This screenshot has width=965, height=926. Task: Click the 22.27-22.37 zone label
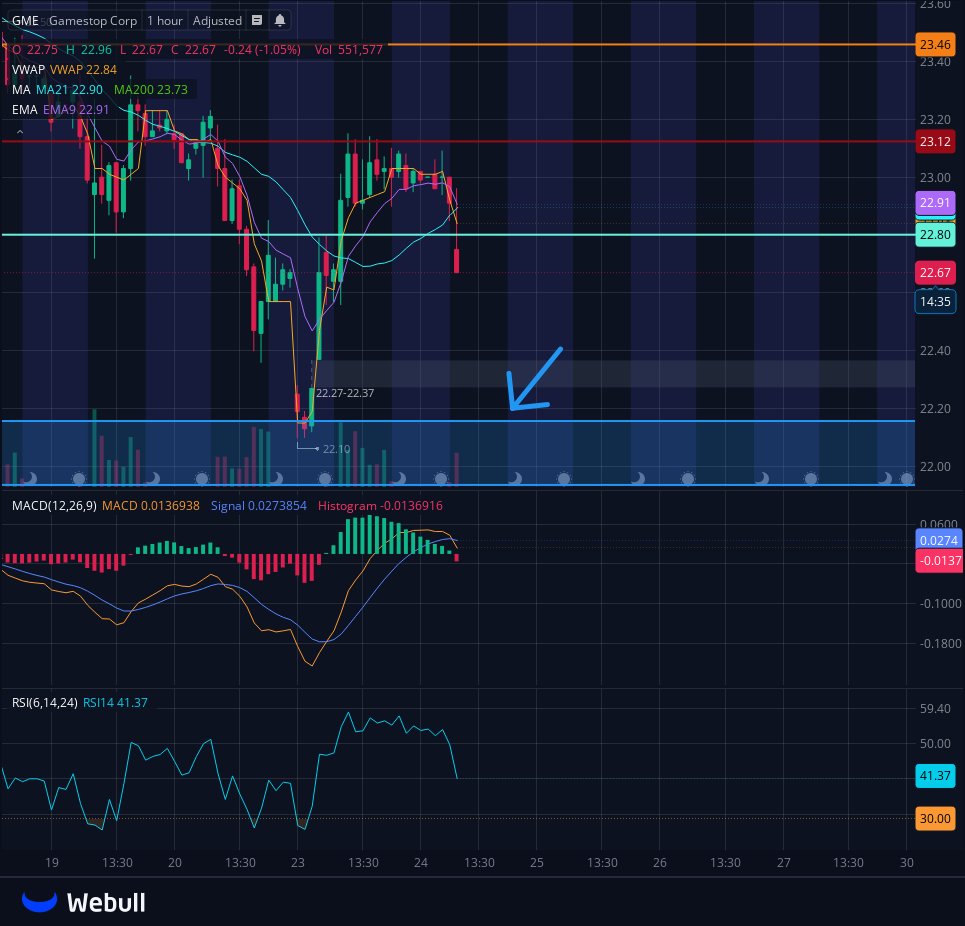345,393
